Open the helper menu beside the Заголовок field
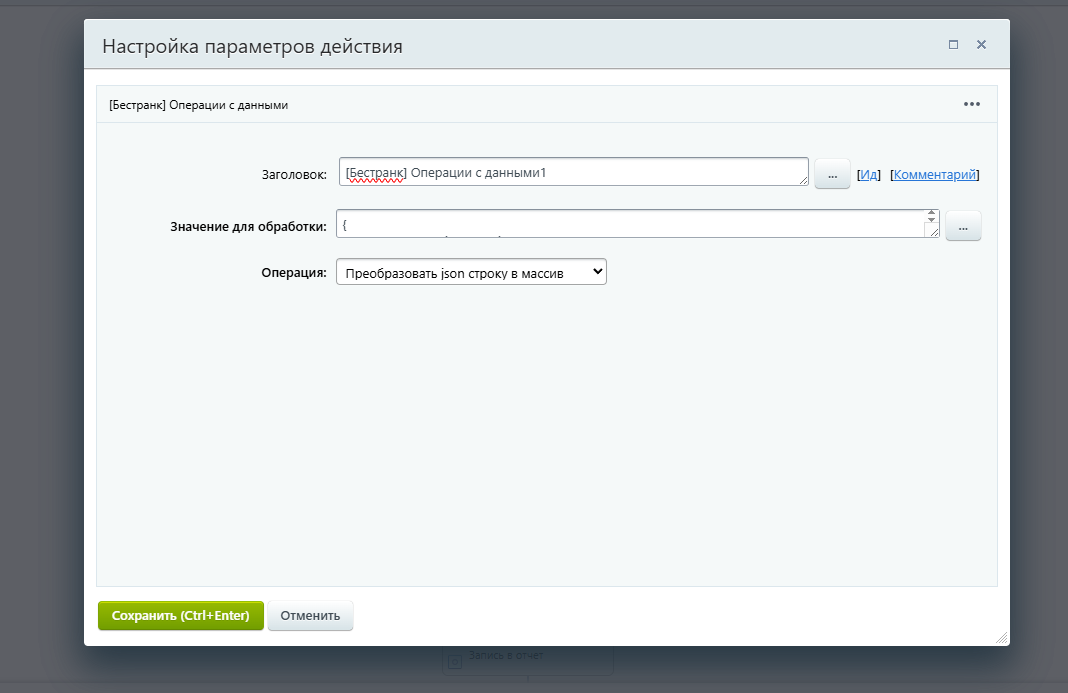This screenshot has width=1068, height=693. click(x=832, y=173)
